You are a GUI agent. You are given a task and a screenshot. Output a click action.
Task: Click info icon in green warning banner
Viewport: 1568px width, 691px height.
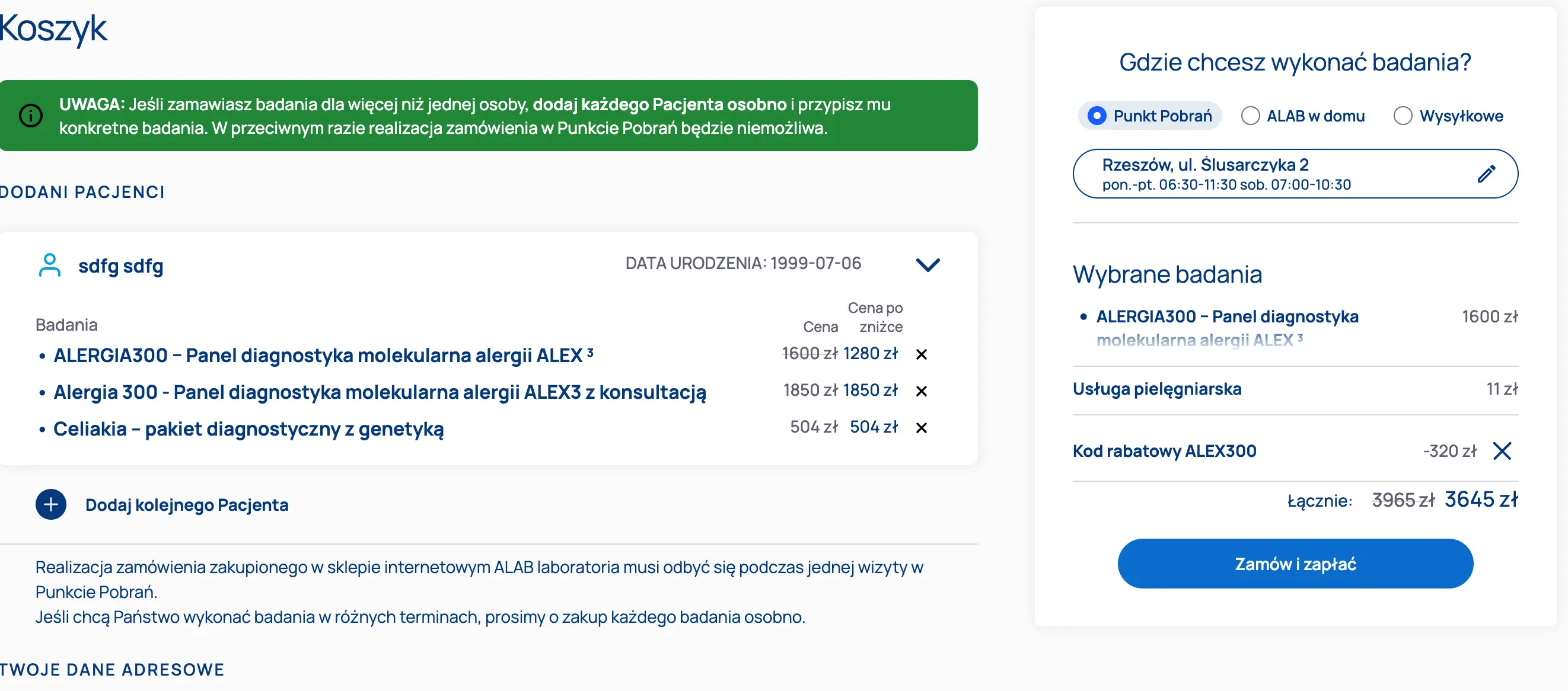click(30, 116)
